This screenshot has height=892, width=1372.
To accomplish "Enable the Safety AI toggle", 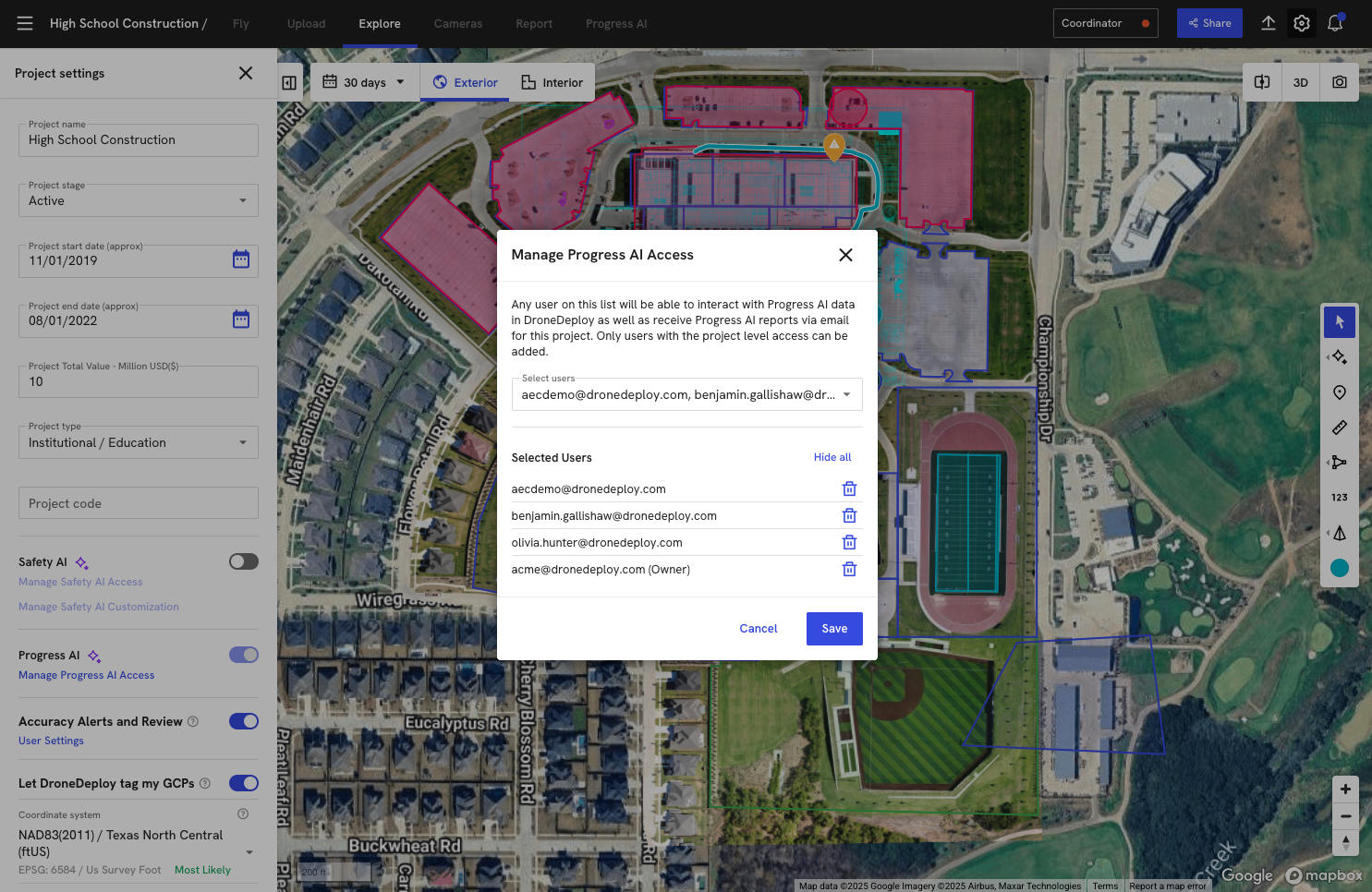I will pyautogui.click(x=243, y=561).
